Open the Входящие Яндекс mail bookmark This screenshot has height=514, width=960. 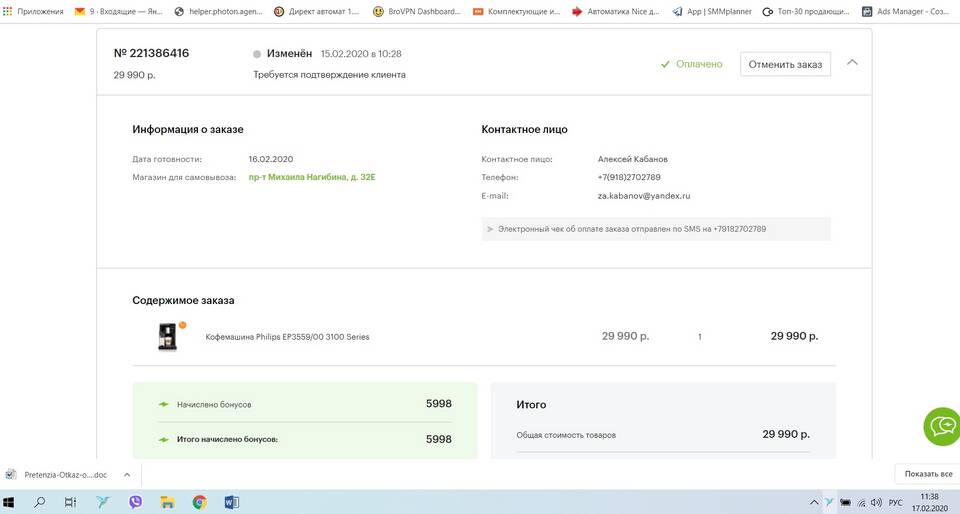pyautogui.click(x=118, y=11)
